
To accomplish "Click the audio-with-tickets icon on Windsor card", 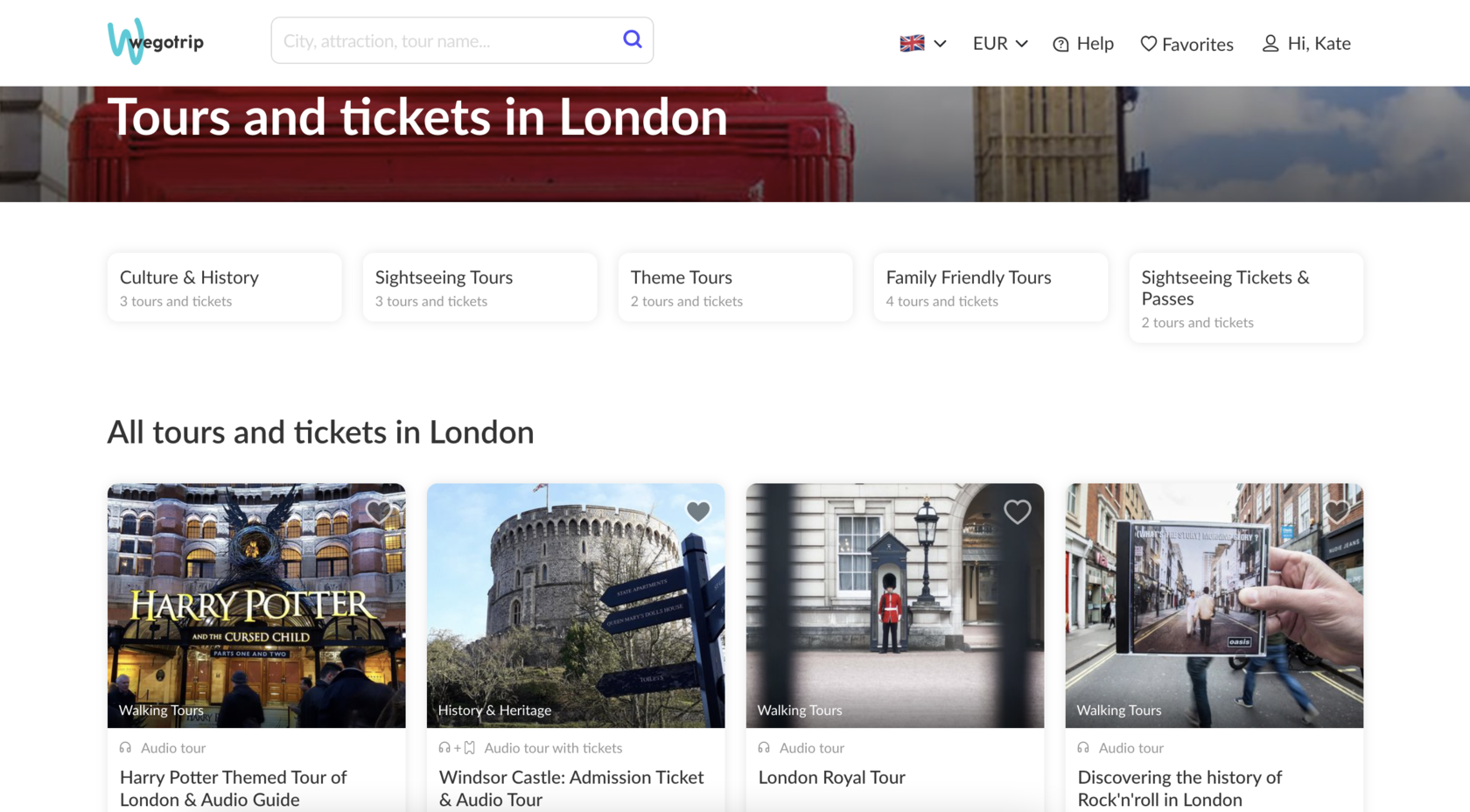I will pos(457,748).
